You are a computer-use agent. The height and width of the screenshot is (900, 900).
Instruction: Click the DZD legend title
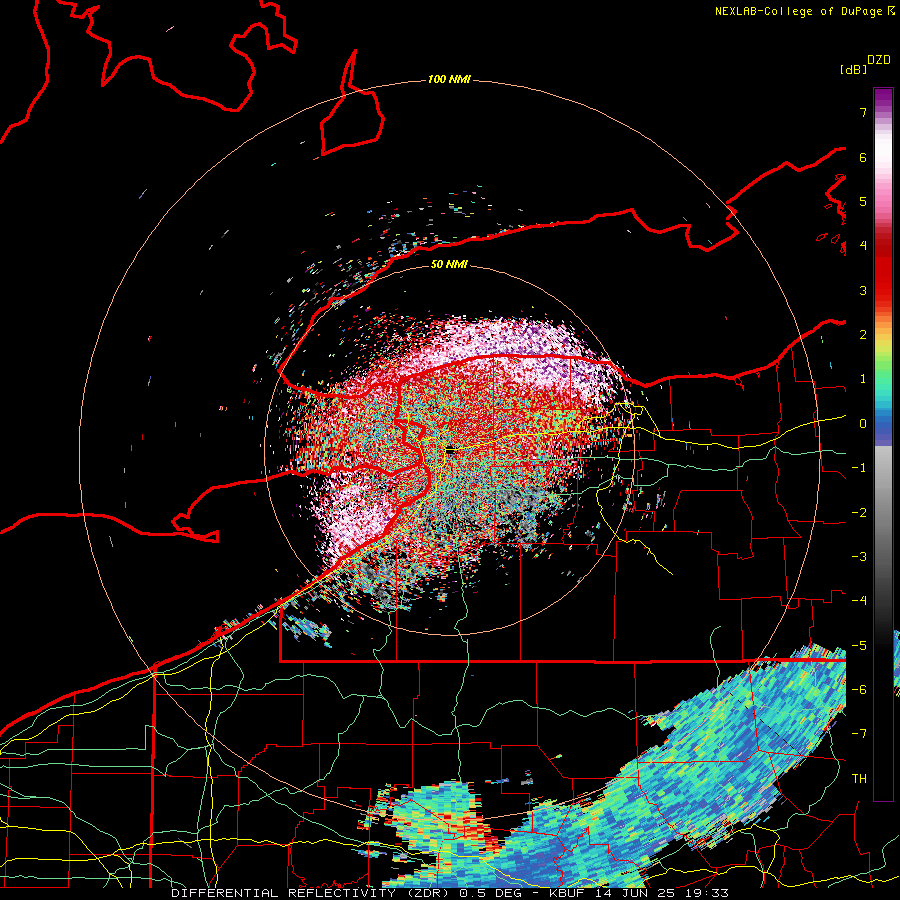879,59
